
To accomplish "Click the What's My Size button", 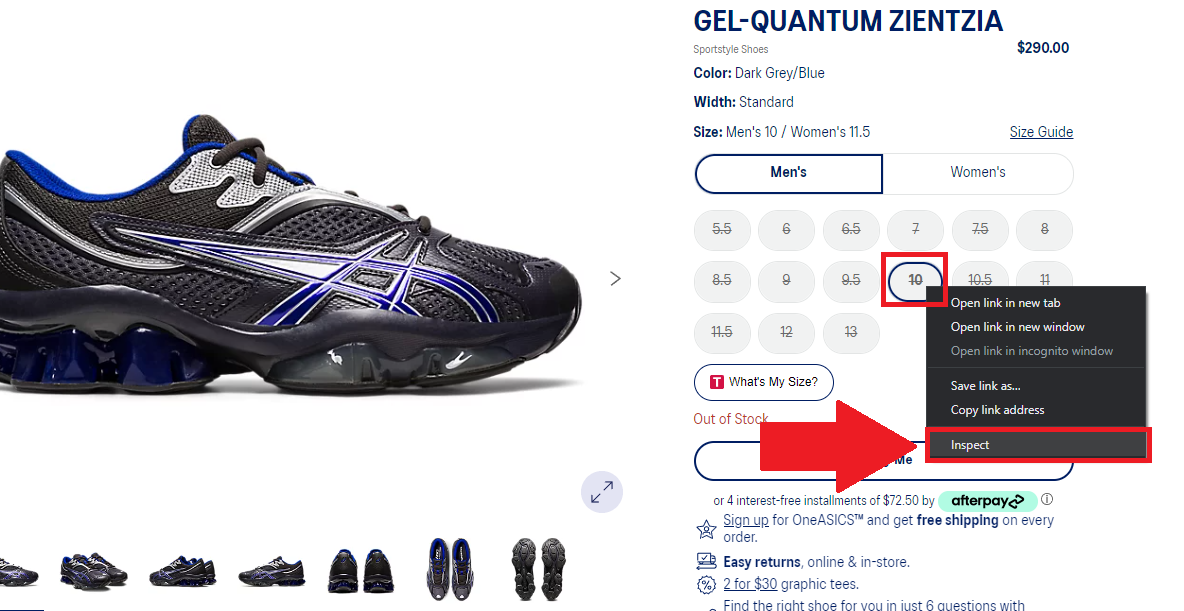I will (764, 382).
